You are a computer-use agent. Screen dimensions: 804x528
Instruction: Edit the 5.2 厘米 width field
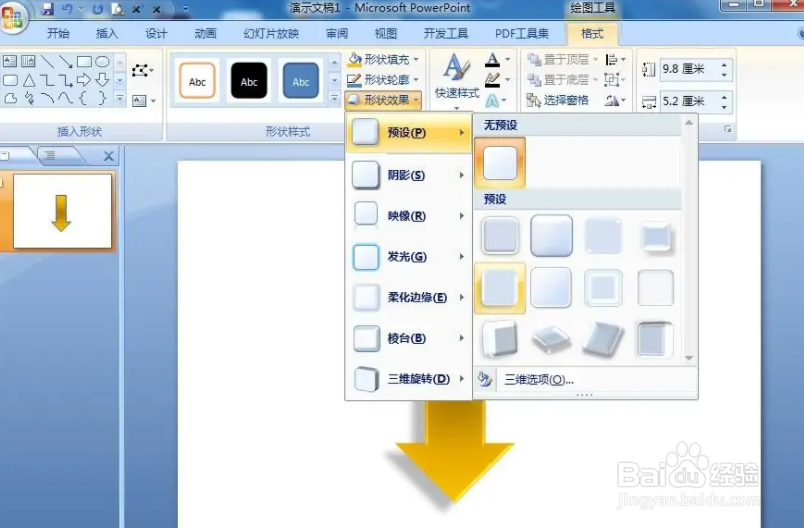click(x=690, y=101)
